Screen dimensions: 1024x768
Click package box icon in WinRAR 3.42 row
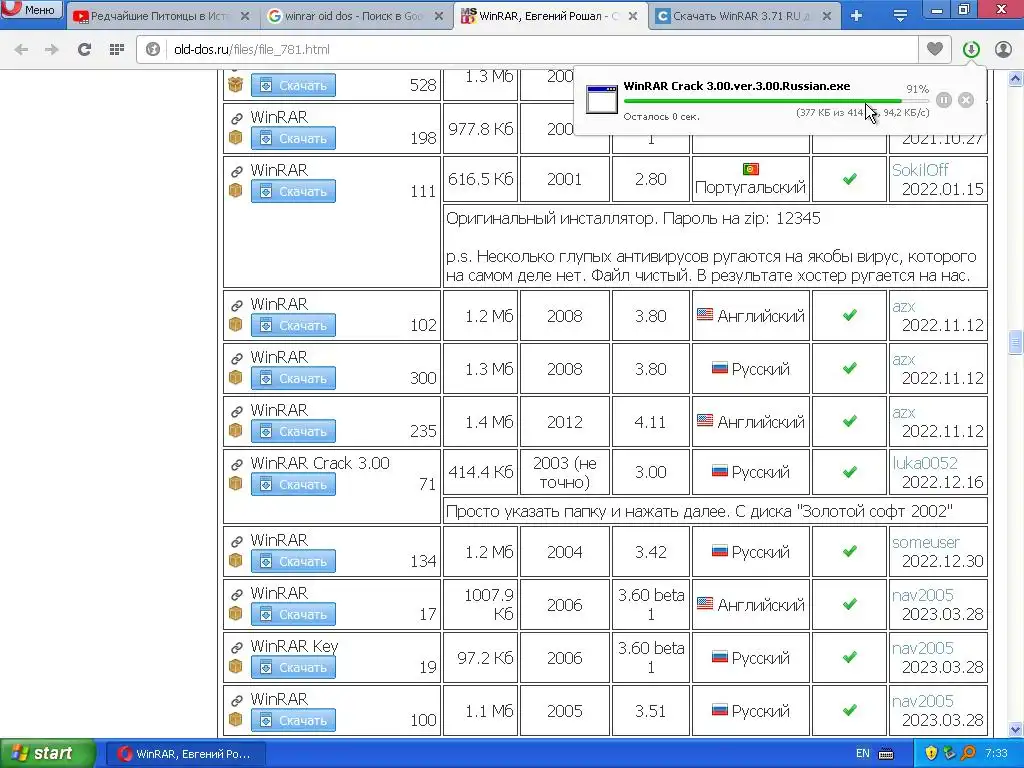point(236,560)
